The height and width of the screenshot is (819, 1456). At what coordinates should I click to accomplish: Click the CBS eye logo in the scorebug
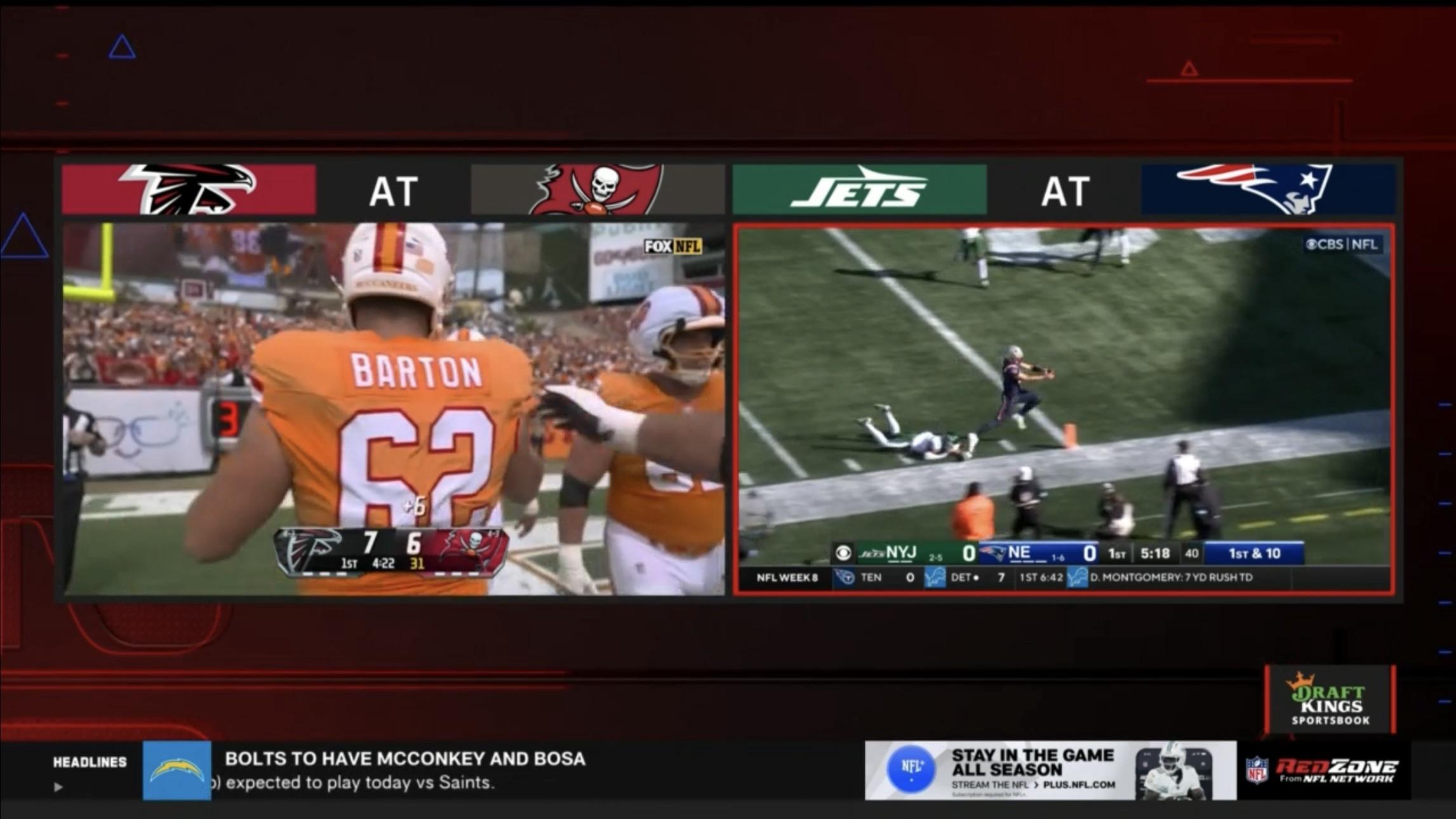pyautogui.click(x=843, y=553)
